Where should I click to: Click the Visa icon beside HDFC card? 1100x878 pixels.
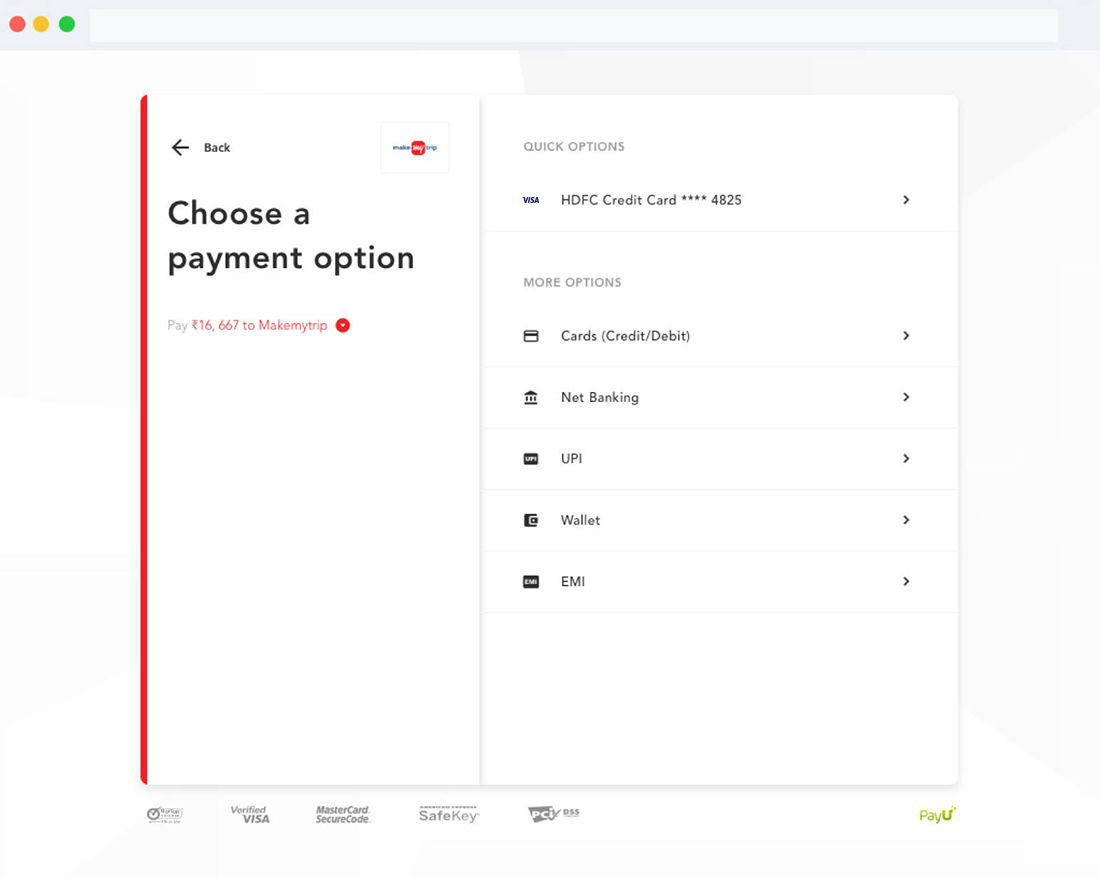(531, 200)
